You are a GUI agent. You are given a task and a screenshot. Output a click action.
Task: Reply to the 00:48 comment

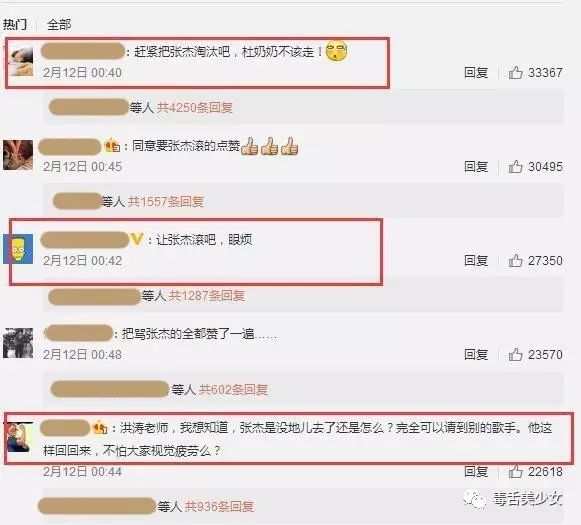pos(476,355)
